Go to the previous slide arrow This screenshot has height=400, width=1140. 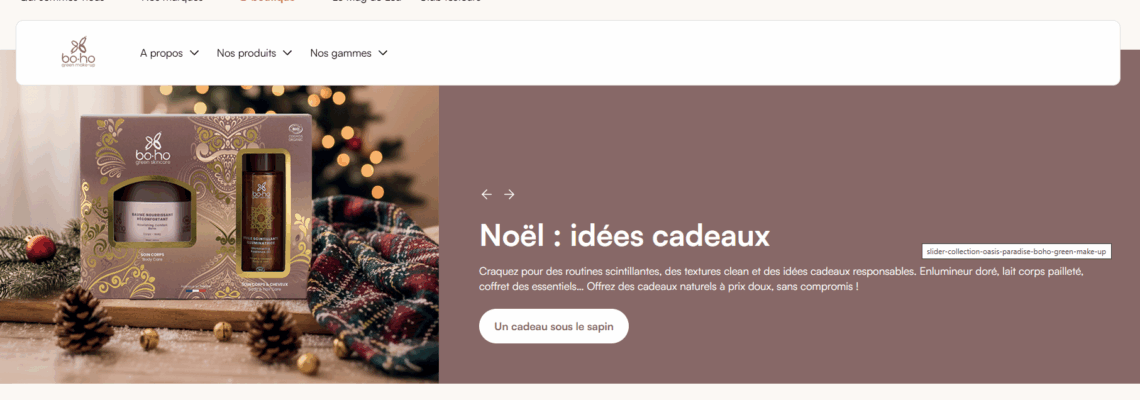click(486, 194)
